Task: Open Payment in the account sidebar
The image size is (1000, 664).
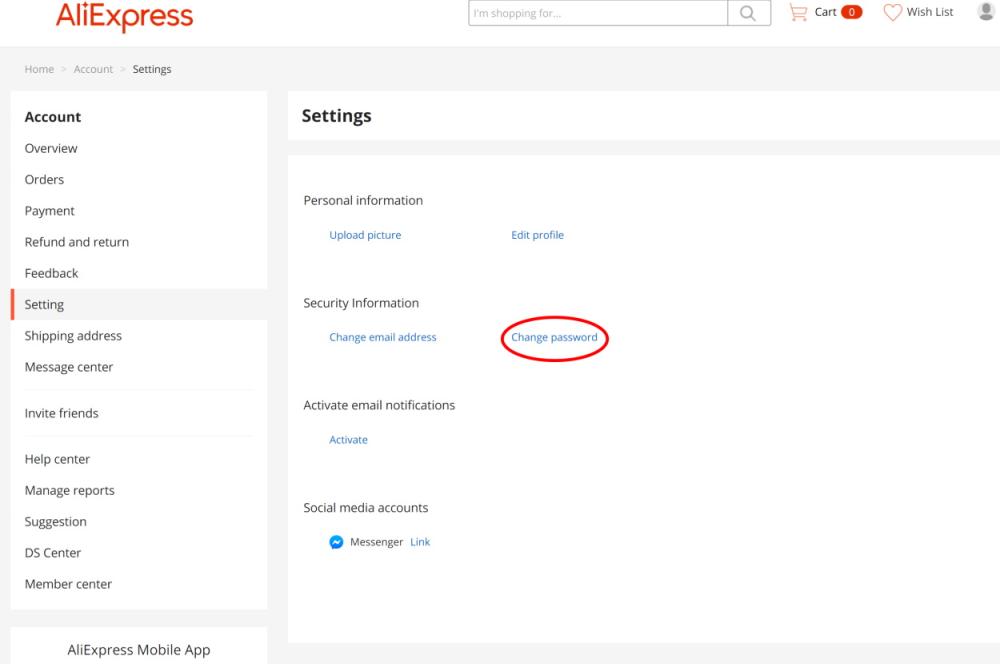Action: 49,210
